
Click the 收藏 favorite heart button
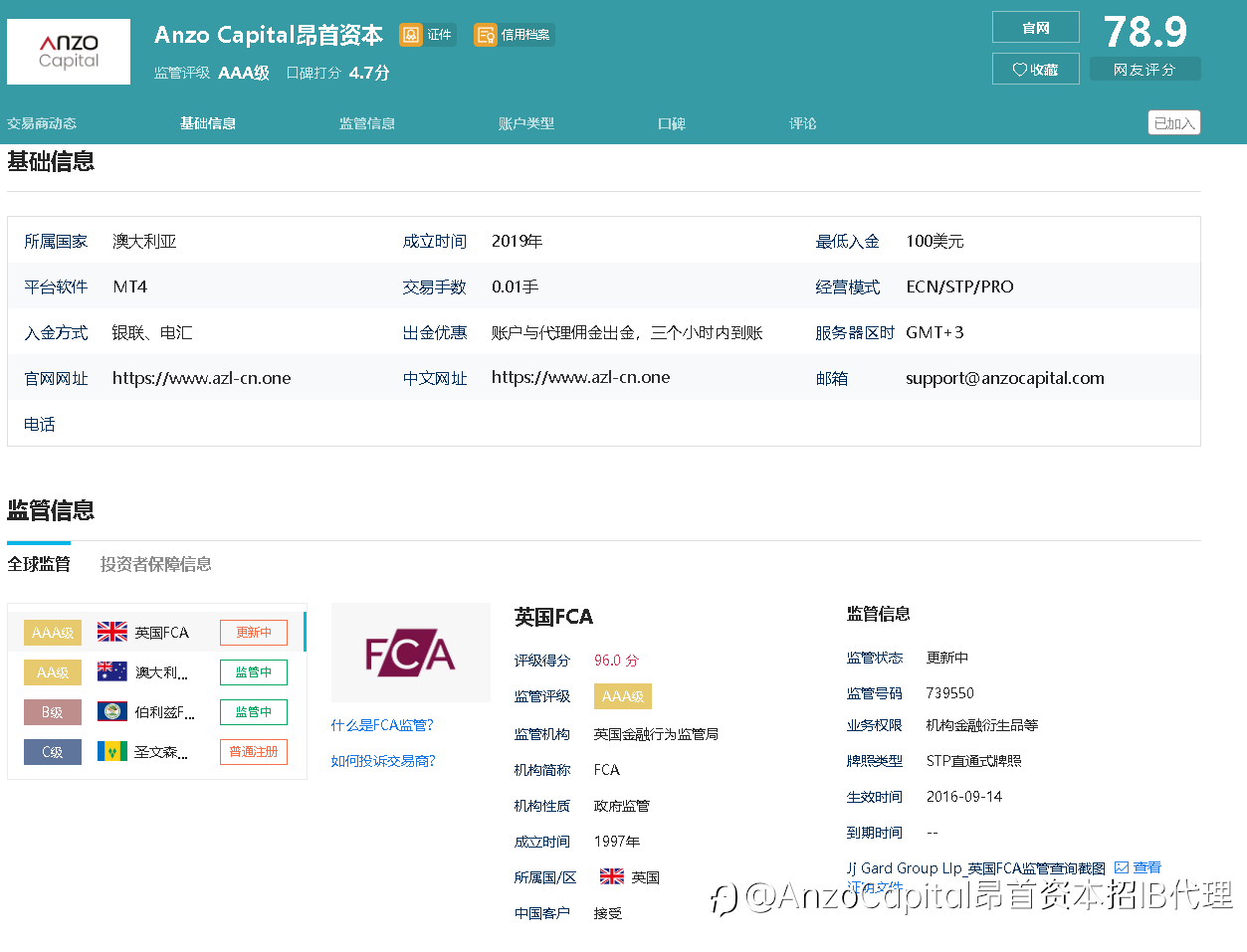pos(1036,69)
